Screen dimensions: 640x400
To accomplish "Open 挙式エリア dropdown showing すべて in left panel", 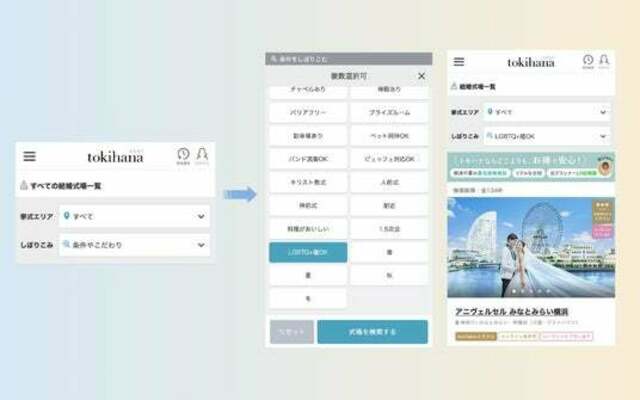I will pyautogui.click(x=135, y=216).
